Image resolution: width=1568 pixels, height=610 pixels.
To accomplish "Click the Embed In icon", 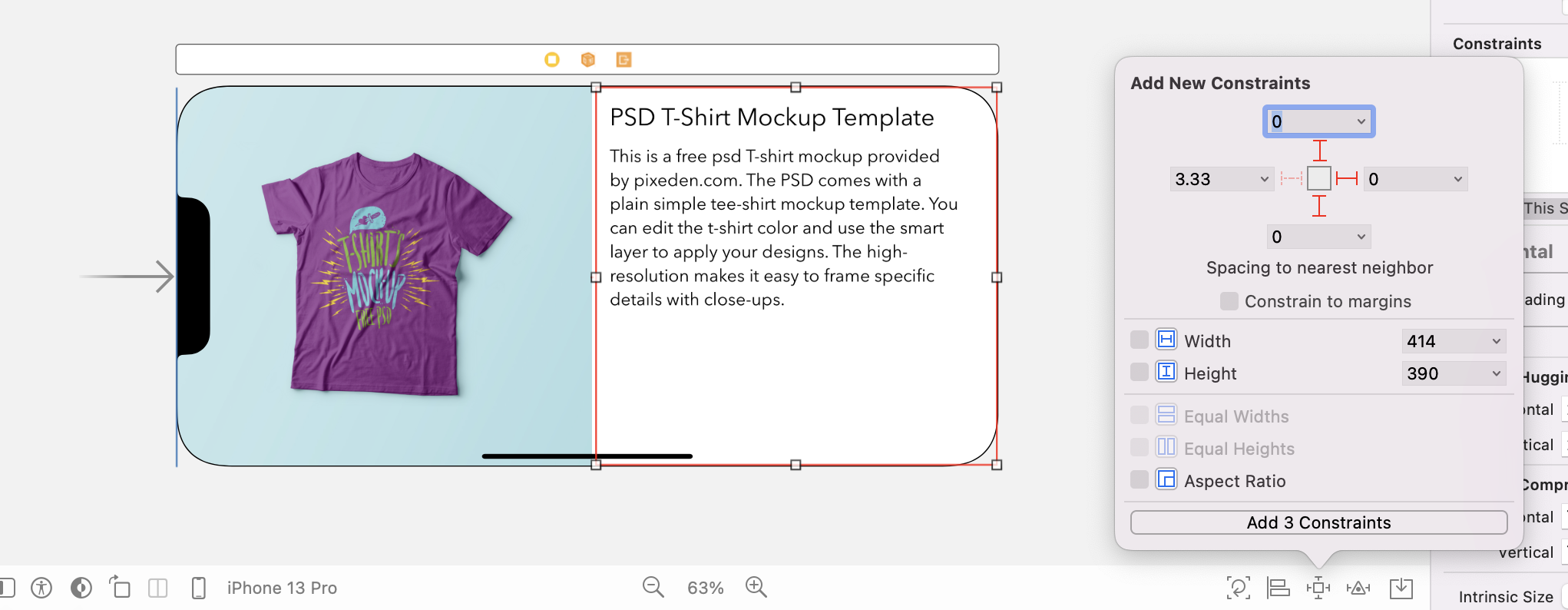I will coord(1401,588).
